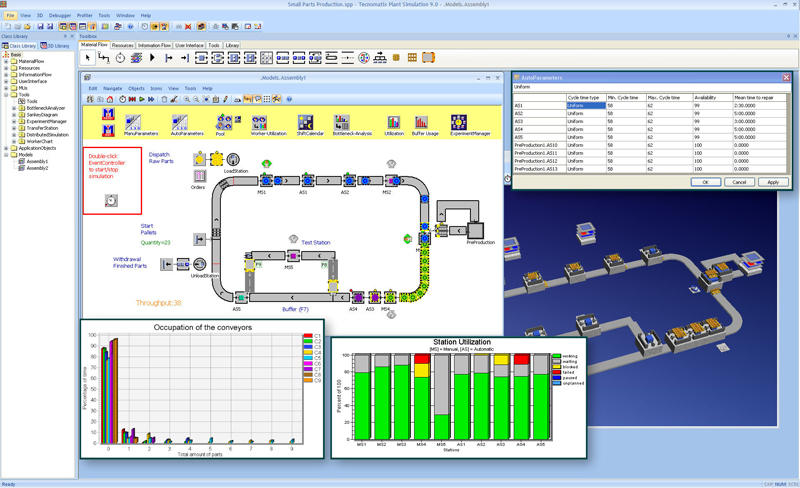Click the Save icon in main toolbar
800x488 pixels.
(x=40, y=26)
